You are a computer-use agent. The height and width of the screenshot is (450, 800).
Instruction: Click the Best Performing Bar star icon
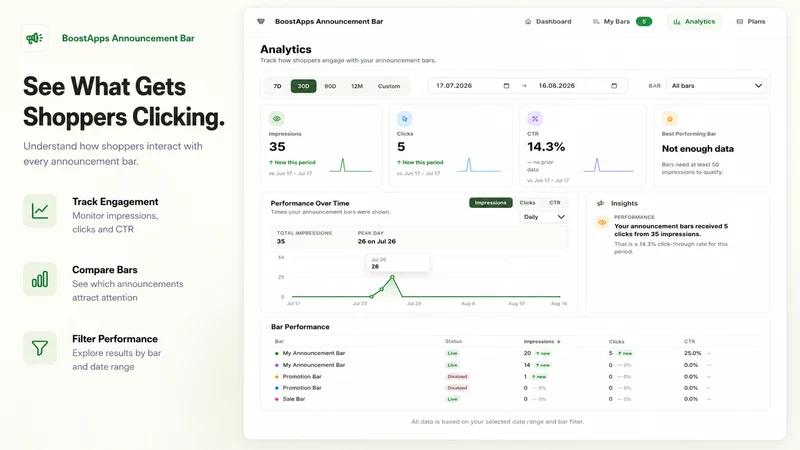pos(669,119)
